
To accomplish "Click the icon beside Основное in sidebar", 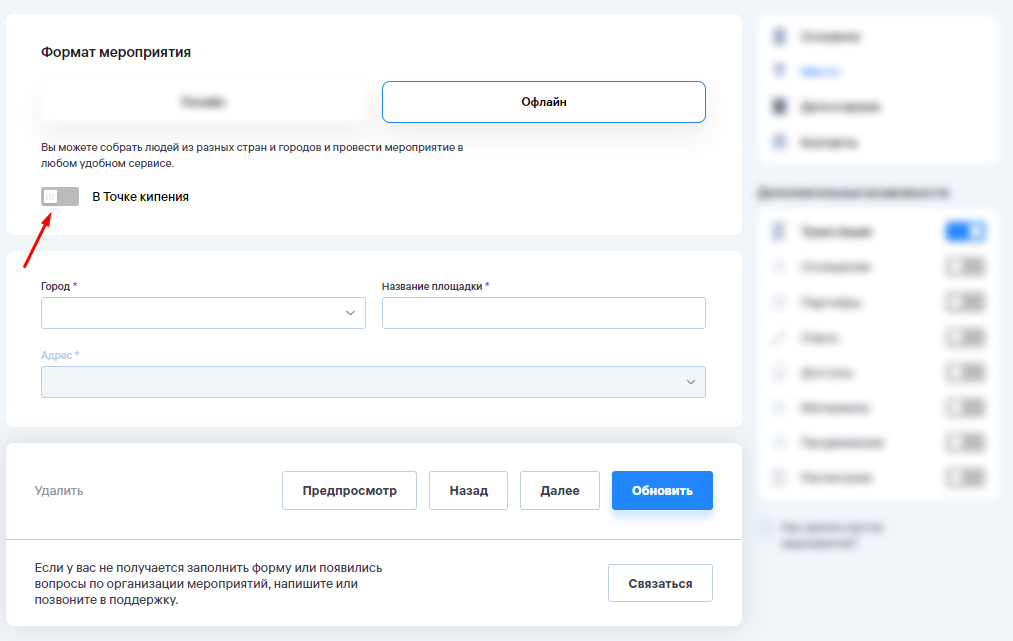I will point(779,37).
